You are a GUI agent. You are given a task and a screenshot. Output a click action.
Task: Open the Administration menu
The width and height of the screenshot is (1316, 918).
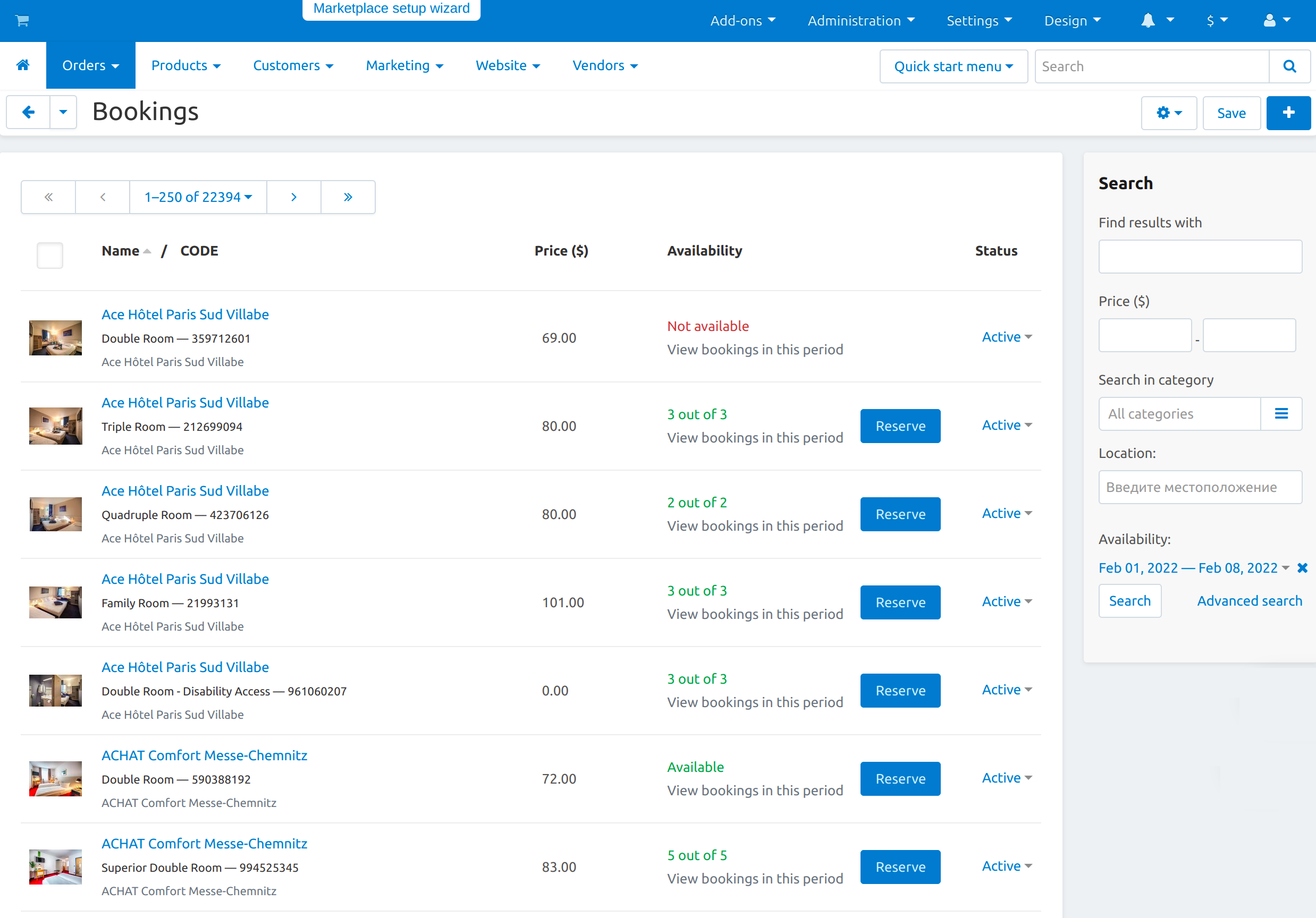click(861, 21)
